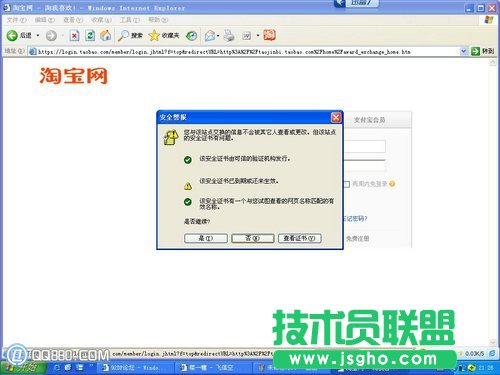Go back with the 后退 arrow
The width and height of the screenshot is (500, 375).
pyautogui.click(x=19, y=35)
